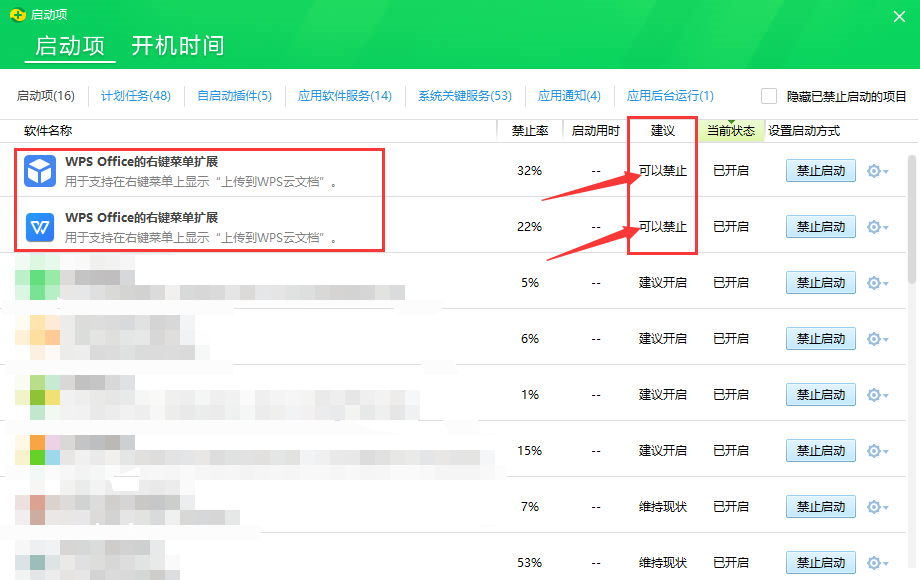920x580 pixels.
Task: Click the description under the cube-icon WPS entry
Action: (x=201, y=182)
